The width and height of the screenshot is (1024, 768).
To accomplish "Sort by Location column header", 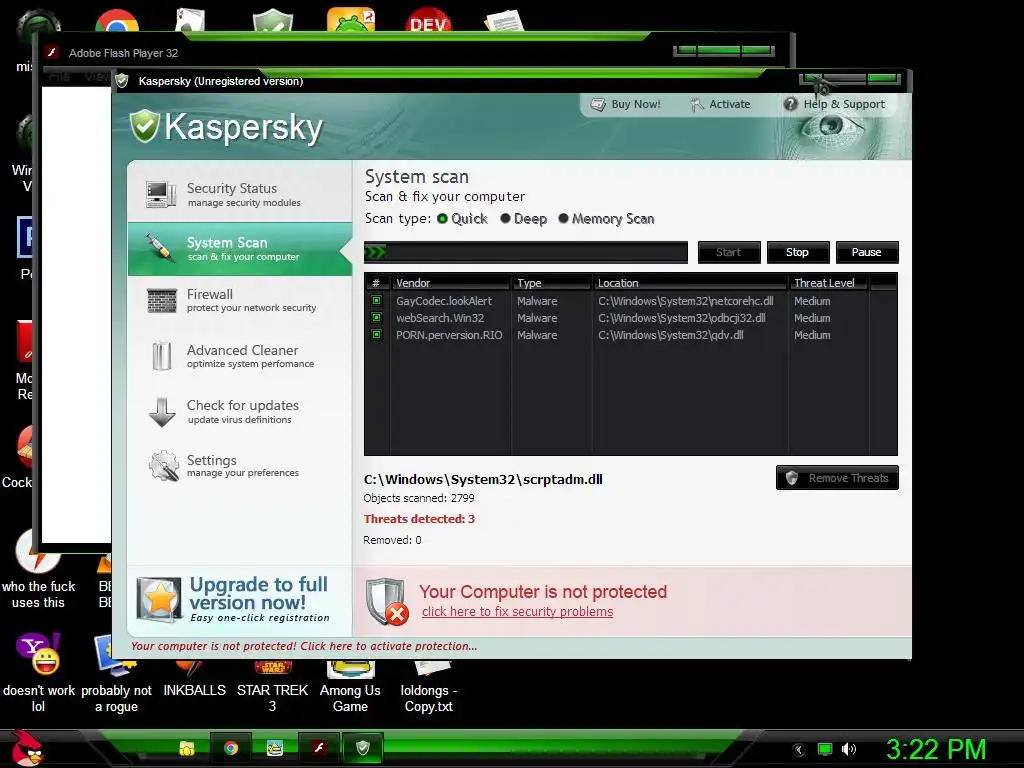I will [x=690, y=283].
